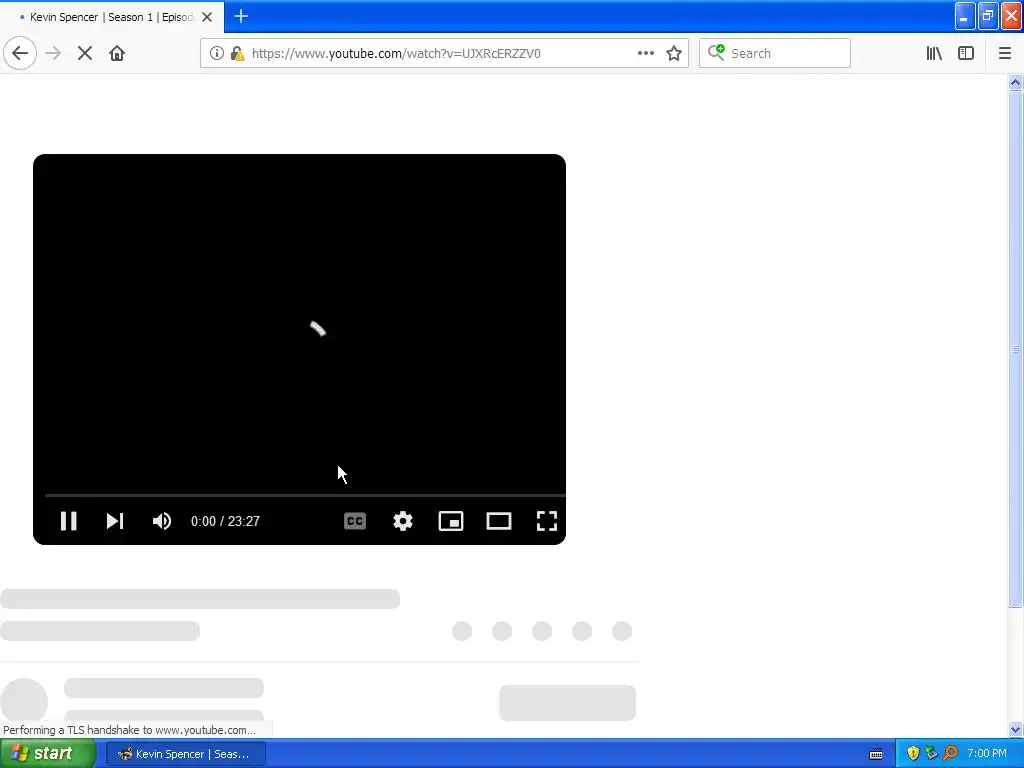
Task: Close the Kevin Spencer tab
Action: coord(207,17)
